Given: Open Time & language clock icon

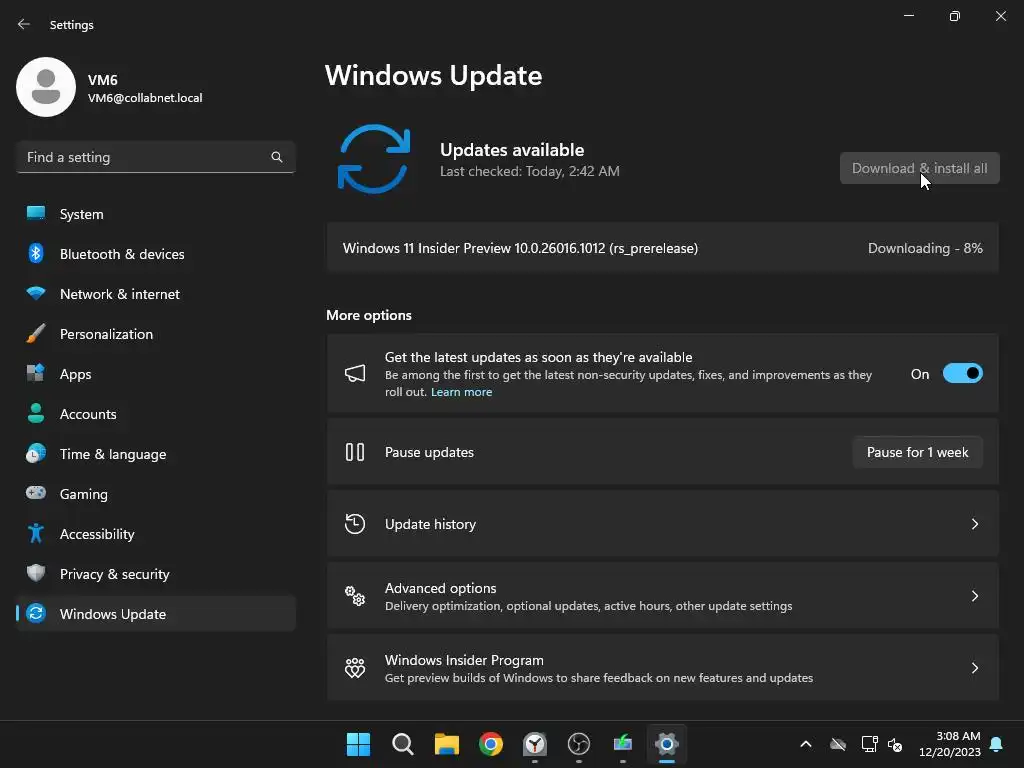Looking at the screenshot, I should click(x=36, y=453).
